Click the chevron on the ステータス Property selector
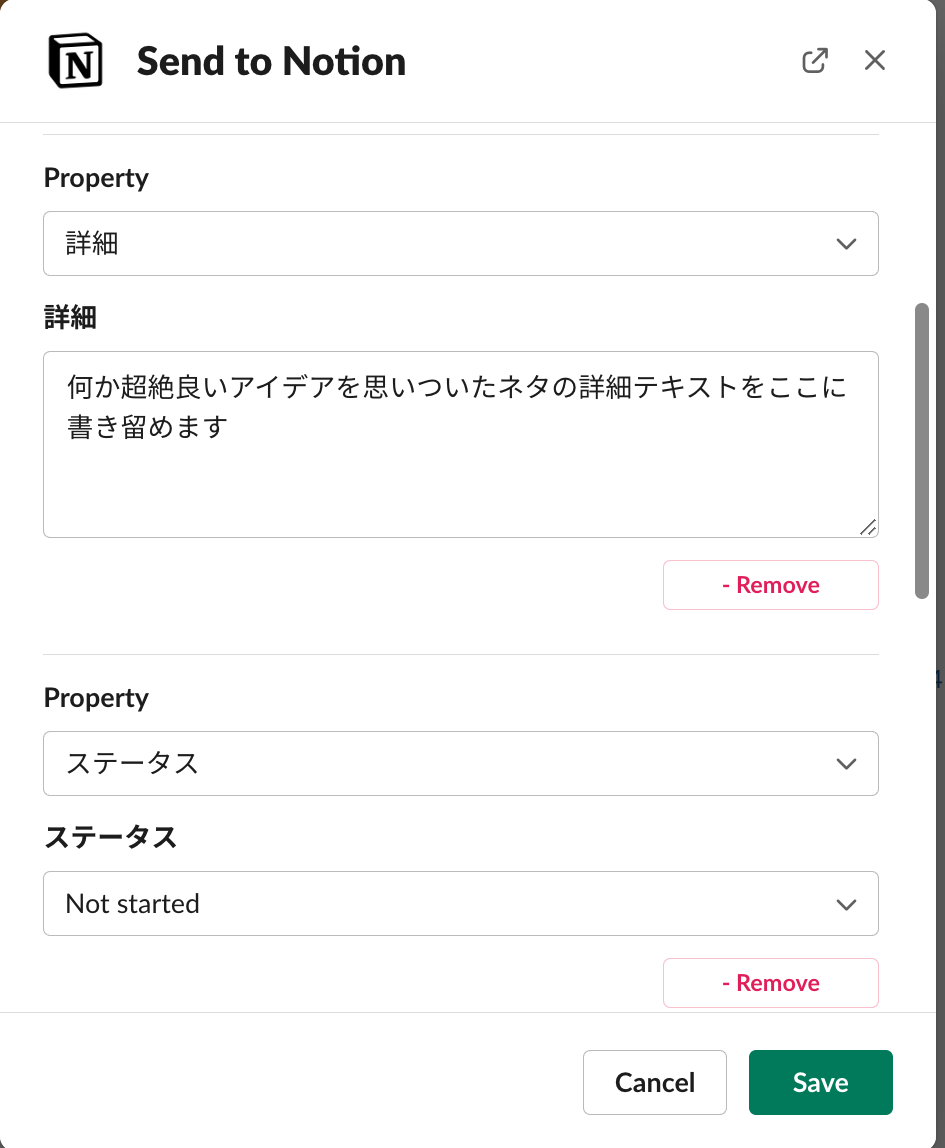945x1148 pixels. pyautogui.click(x=846, y=763)
